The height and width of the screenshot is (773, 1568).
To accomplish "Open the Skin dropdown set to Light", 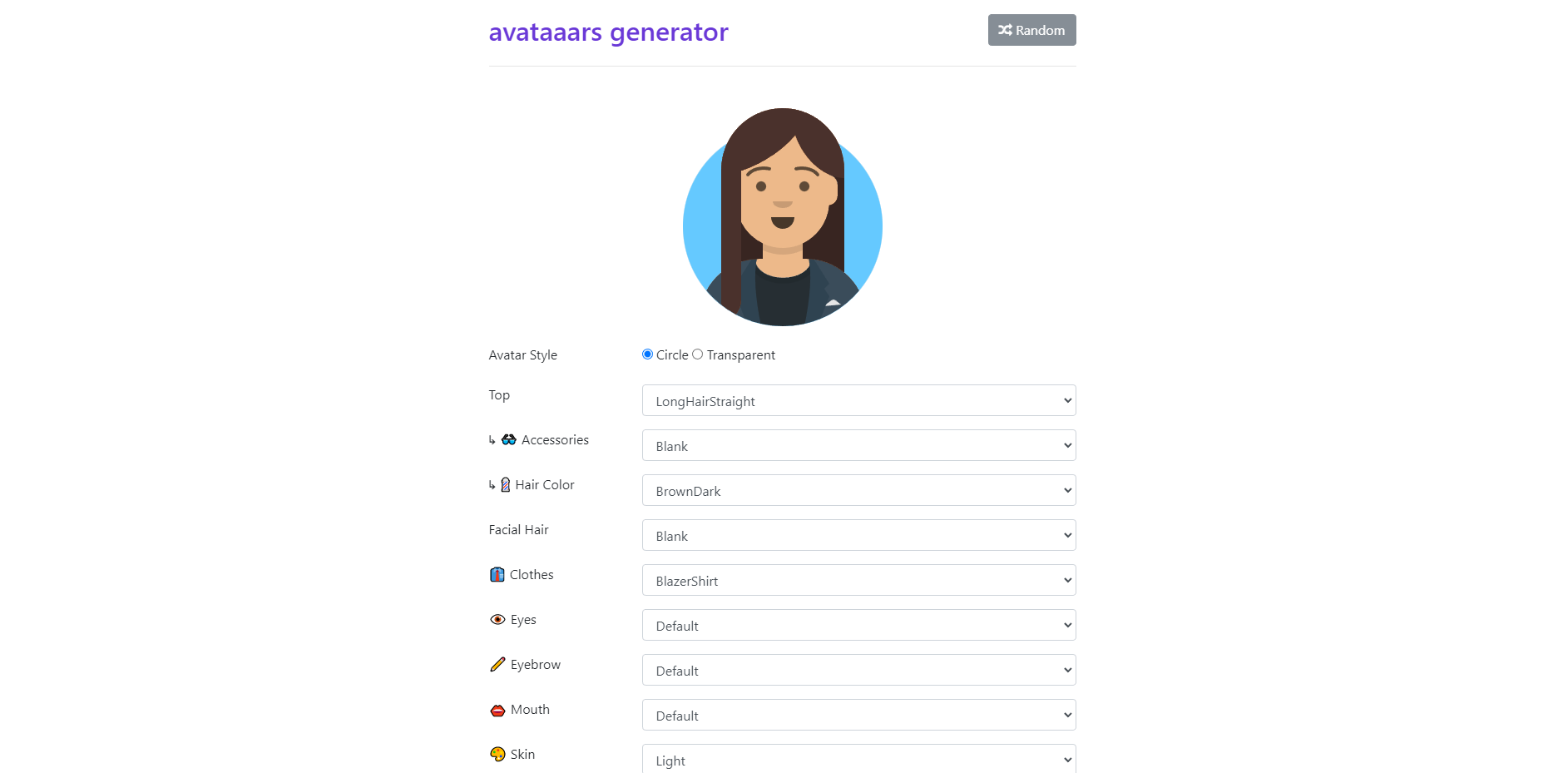I will click(x=858, y=759).
